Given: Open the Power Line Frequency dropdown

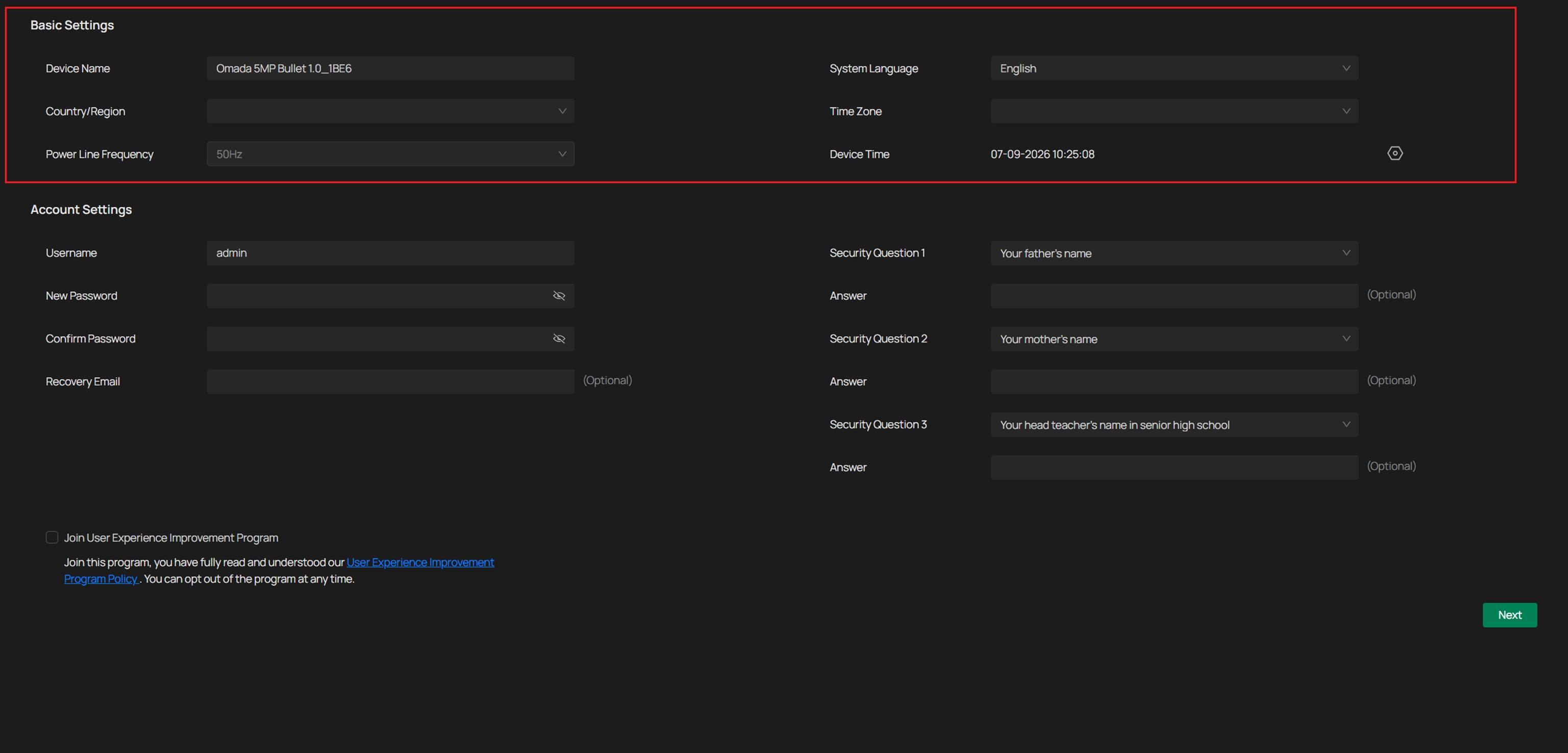Looking at the screenshot, I should coord(390,154).
